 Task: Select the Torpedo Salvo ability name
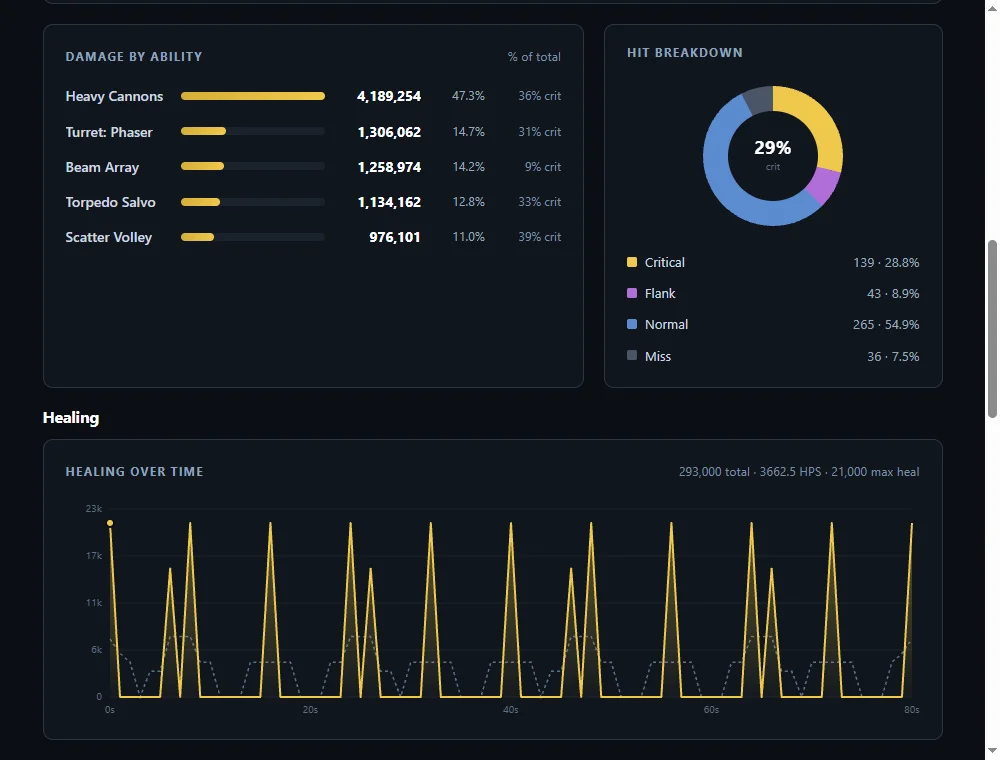110,202
